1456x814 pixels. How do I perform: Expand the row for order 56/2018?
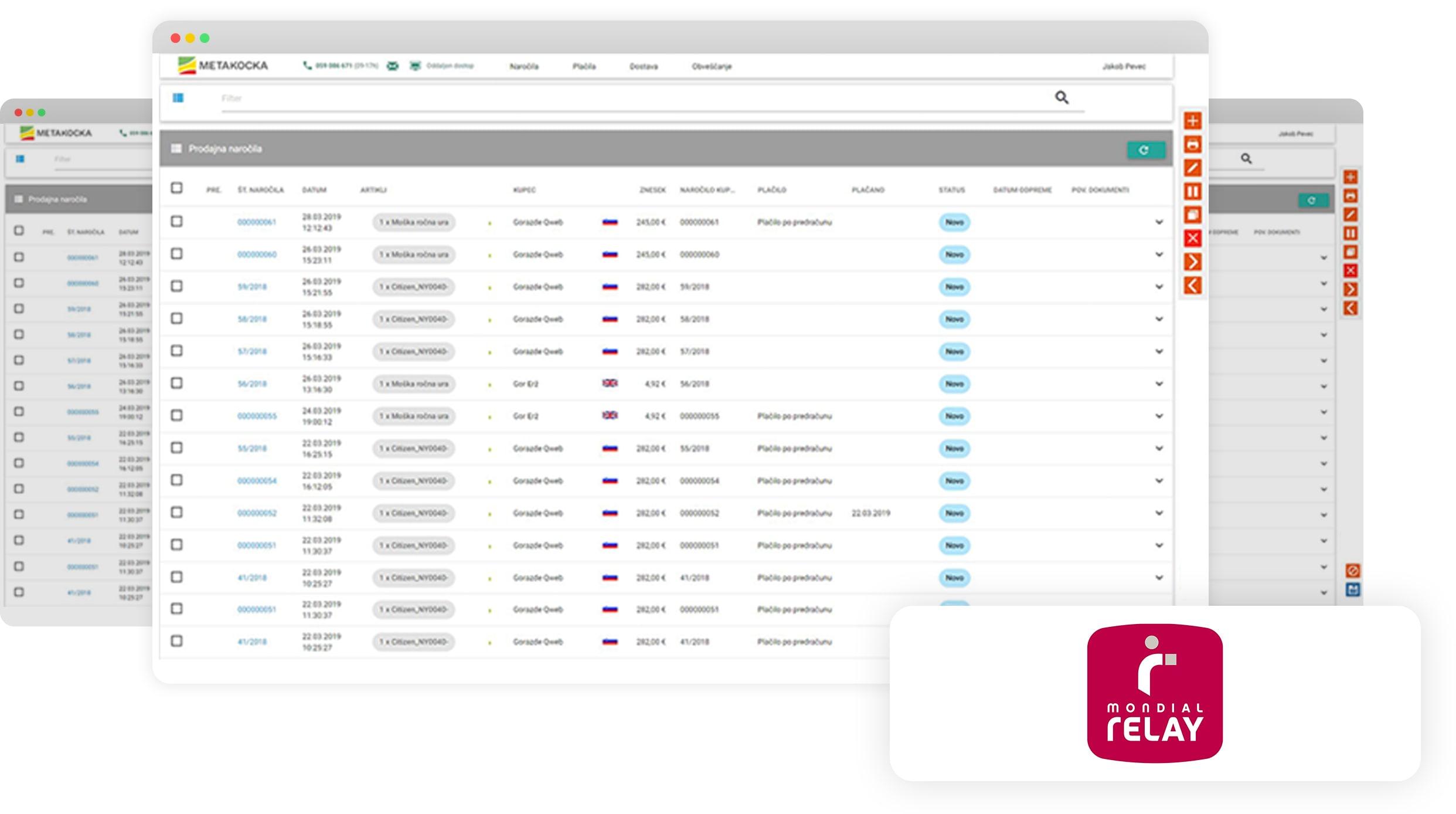1159,384
